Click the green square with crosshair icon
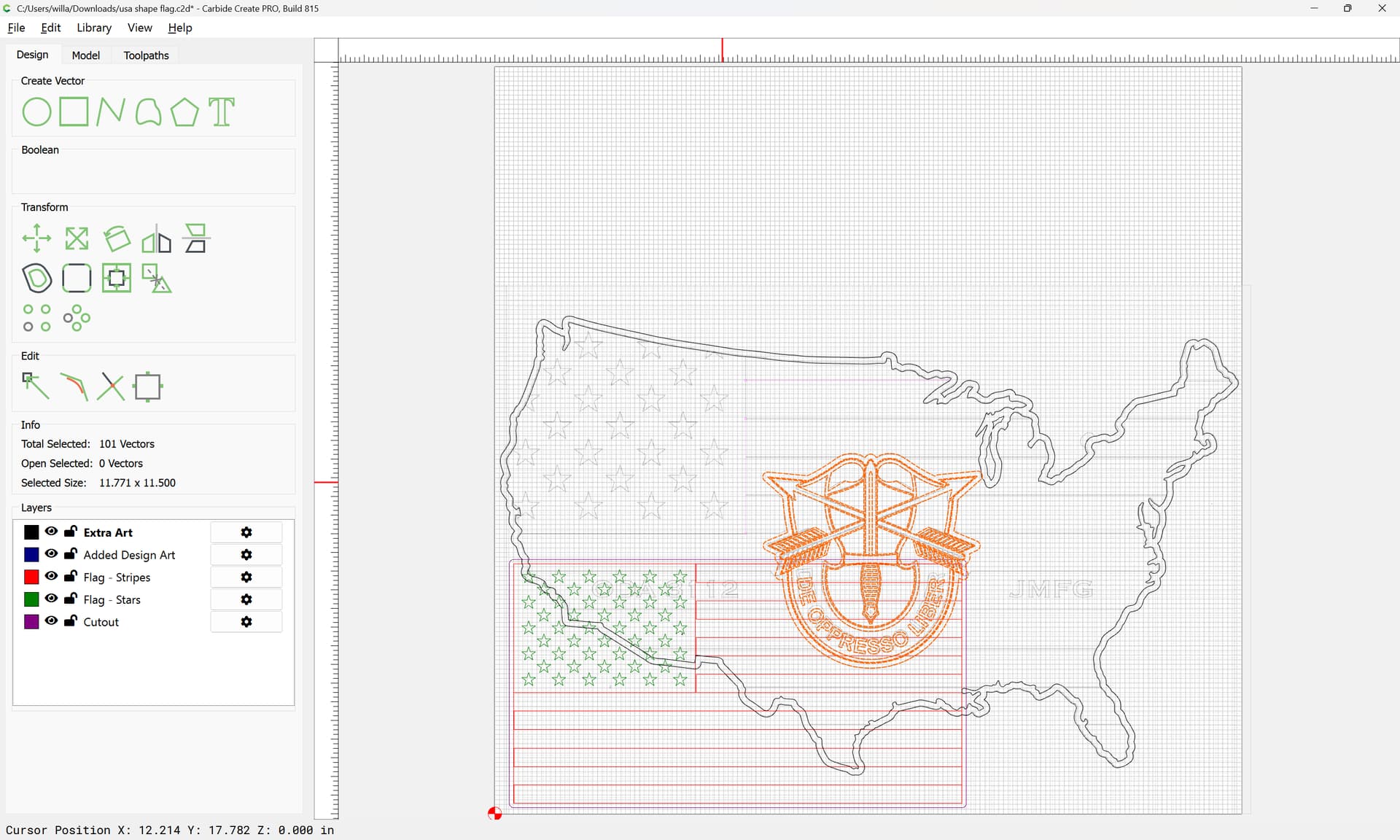The image size is (1400, 840). (117, 278)
